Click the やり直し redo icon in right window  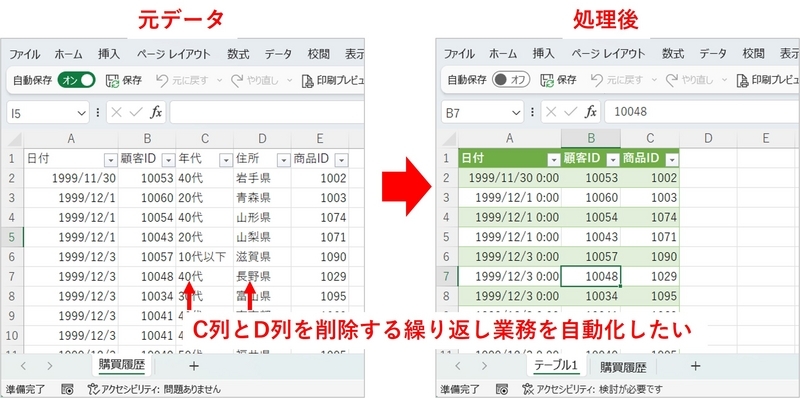click(x=672, y=80)
